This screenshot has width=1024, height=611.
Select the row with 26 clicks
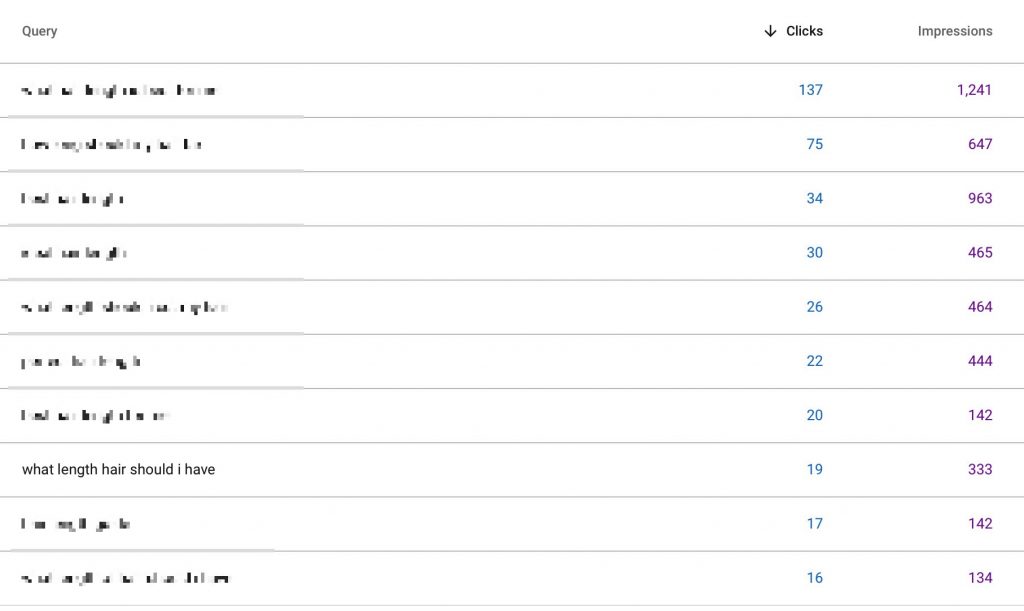coord(512,307)
